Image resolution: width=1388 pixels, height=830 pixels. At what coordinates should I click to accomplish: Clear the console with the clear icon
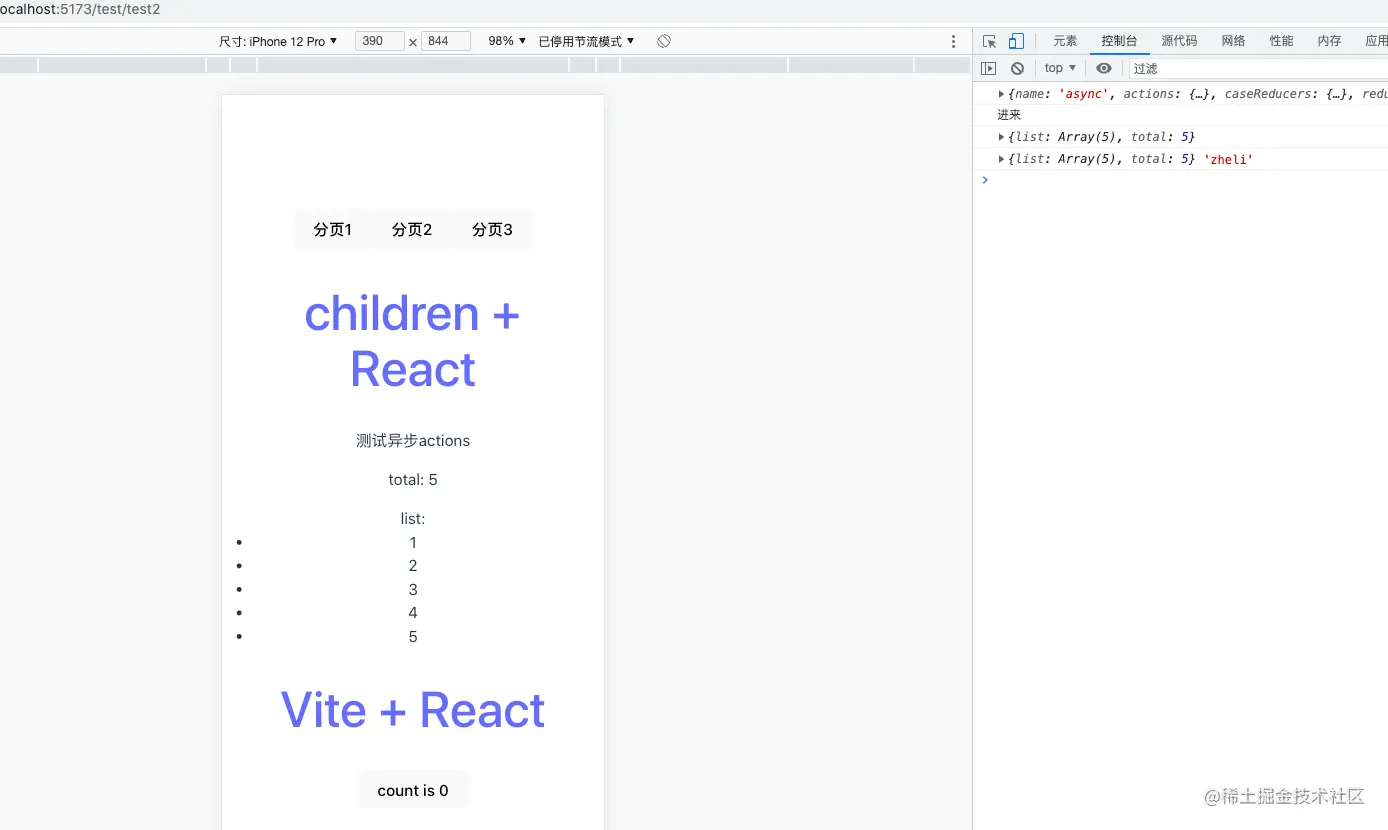tap(1017, 68)
